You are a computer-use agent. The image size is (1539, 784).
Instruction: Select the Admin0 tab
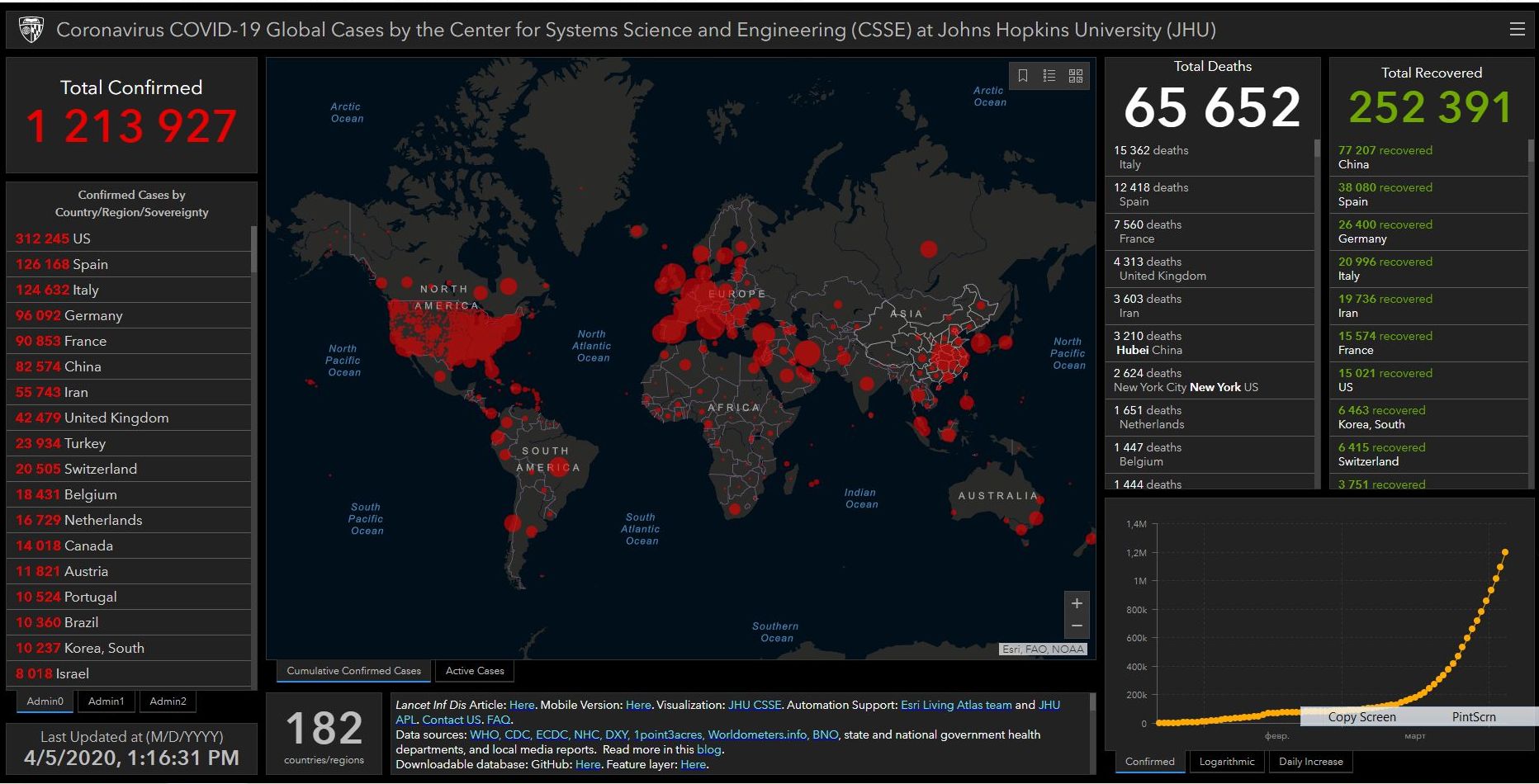tap(45, 701)
